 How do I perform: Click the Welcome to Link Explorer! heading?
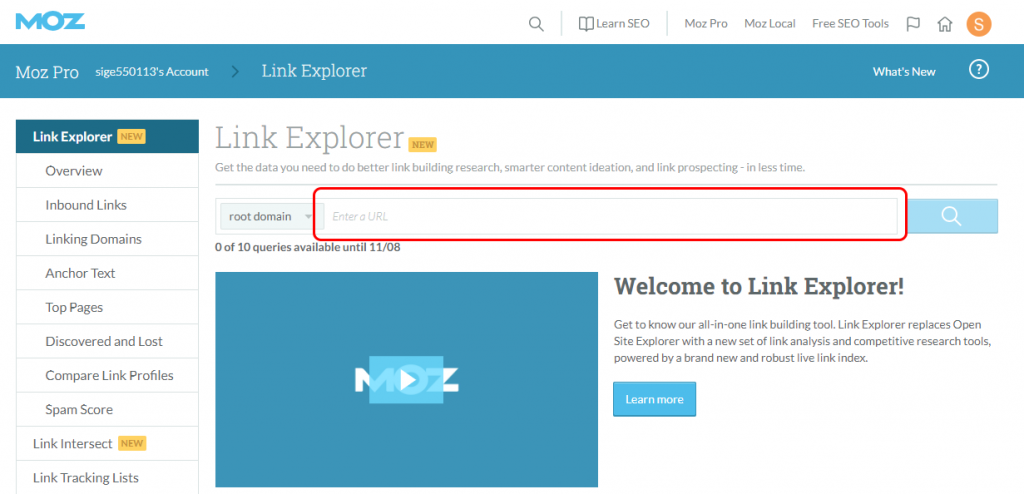pos(759,286)
